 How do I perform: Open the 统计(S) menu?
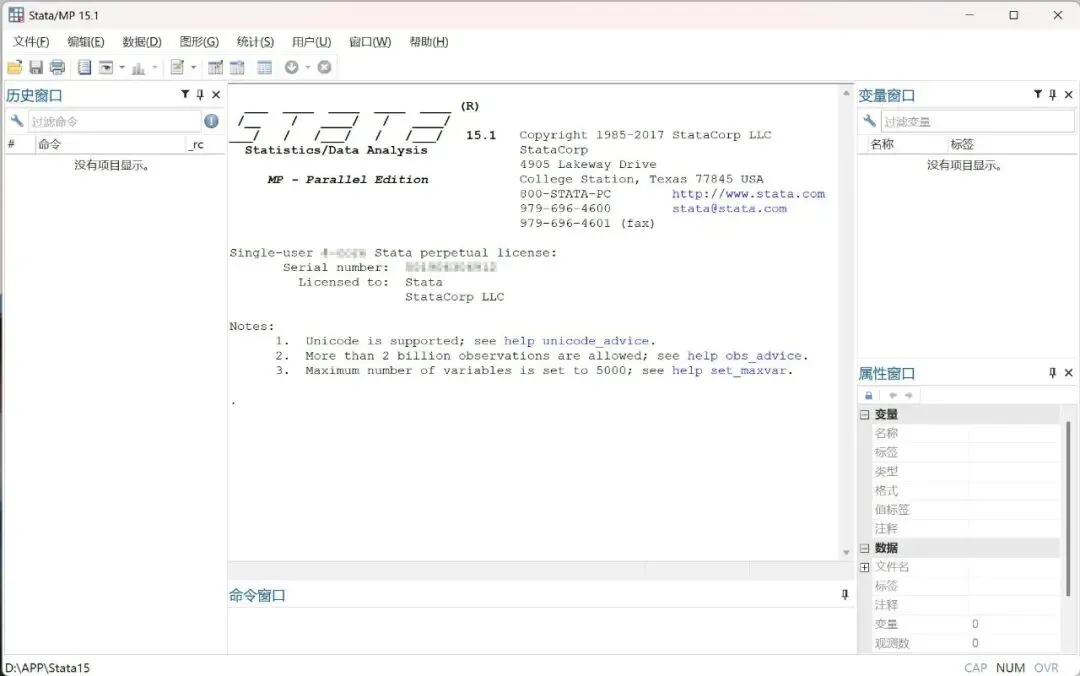point(255,42)
